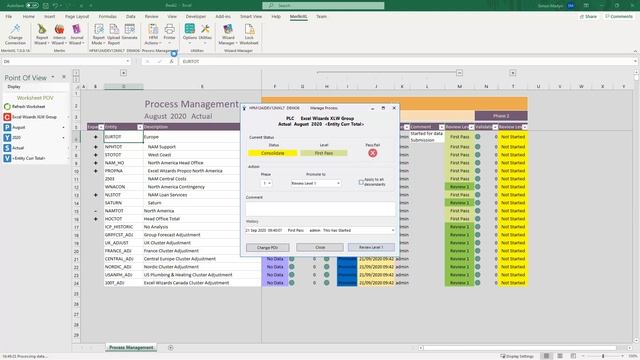
Task: Open HFM Actions in the ribbon
Action: (x=153, y=29)
